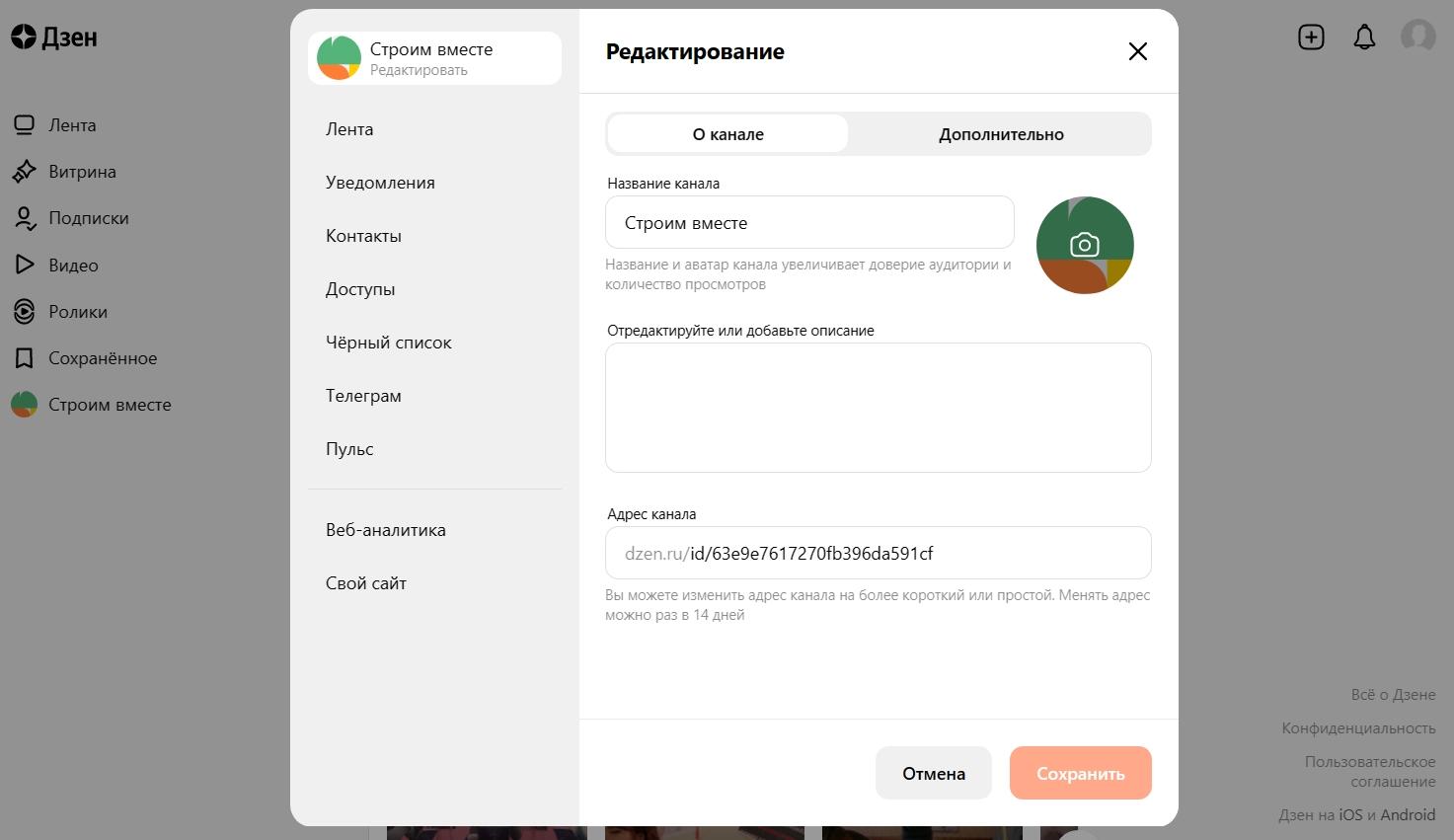Click the Видео play icon
This screenshot has height=840, width=1454.
tap(24, 265)
